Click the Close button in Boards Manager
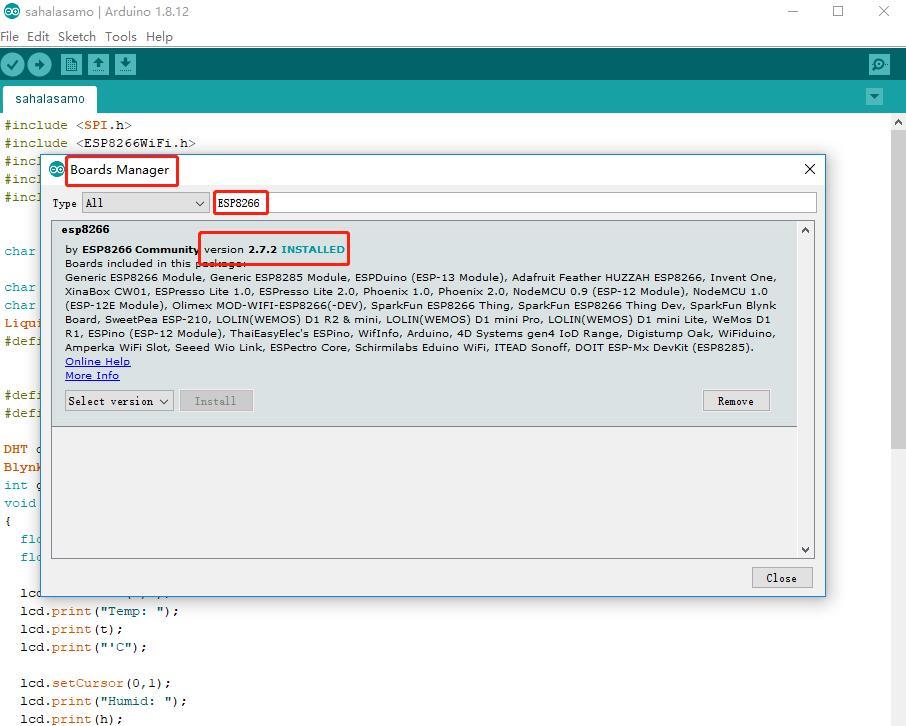Viewport: 906px width, 726px height. click(x=782, y=578)
